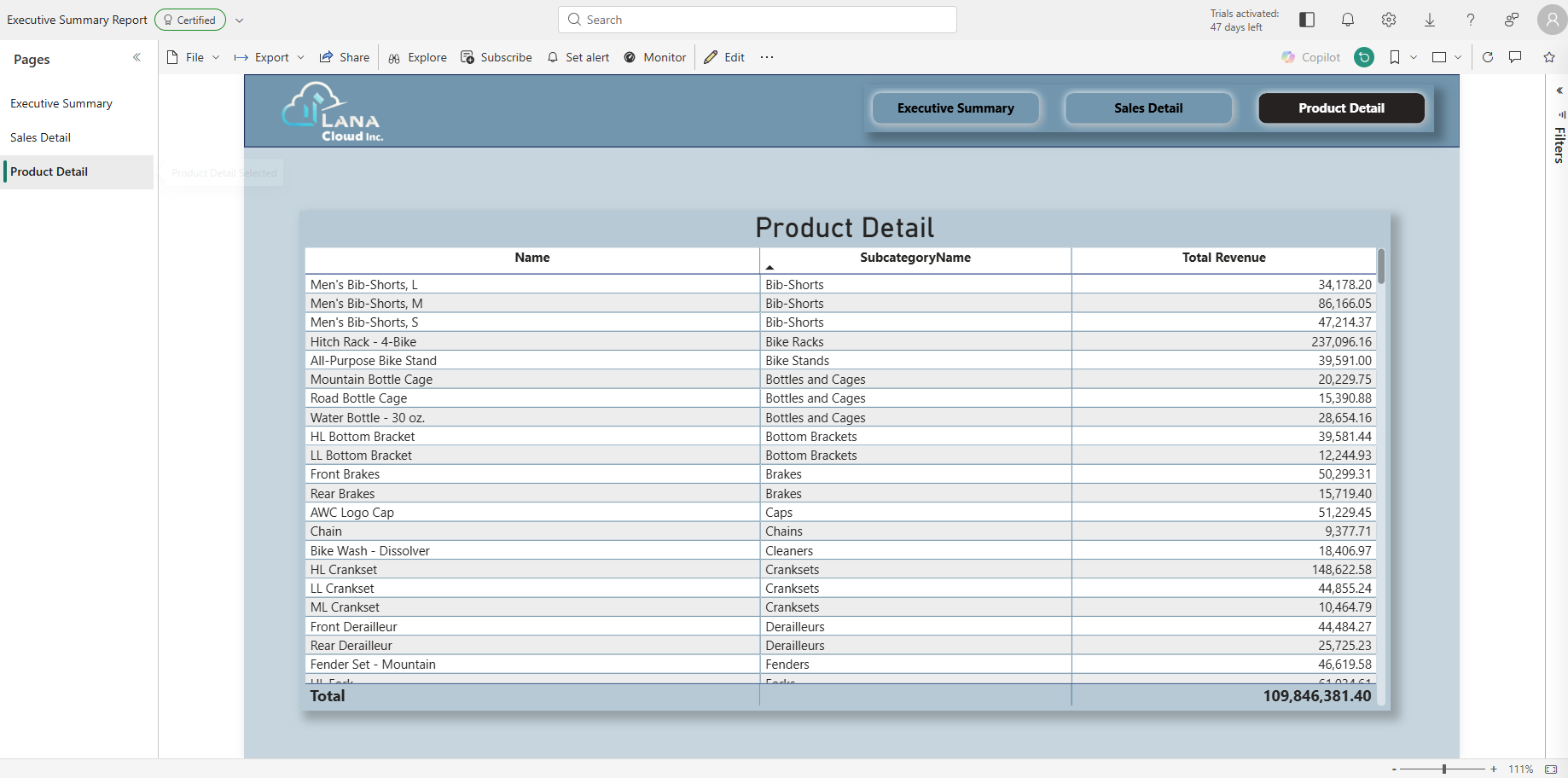Adjust the zoom slider handle

[1444, 769]
